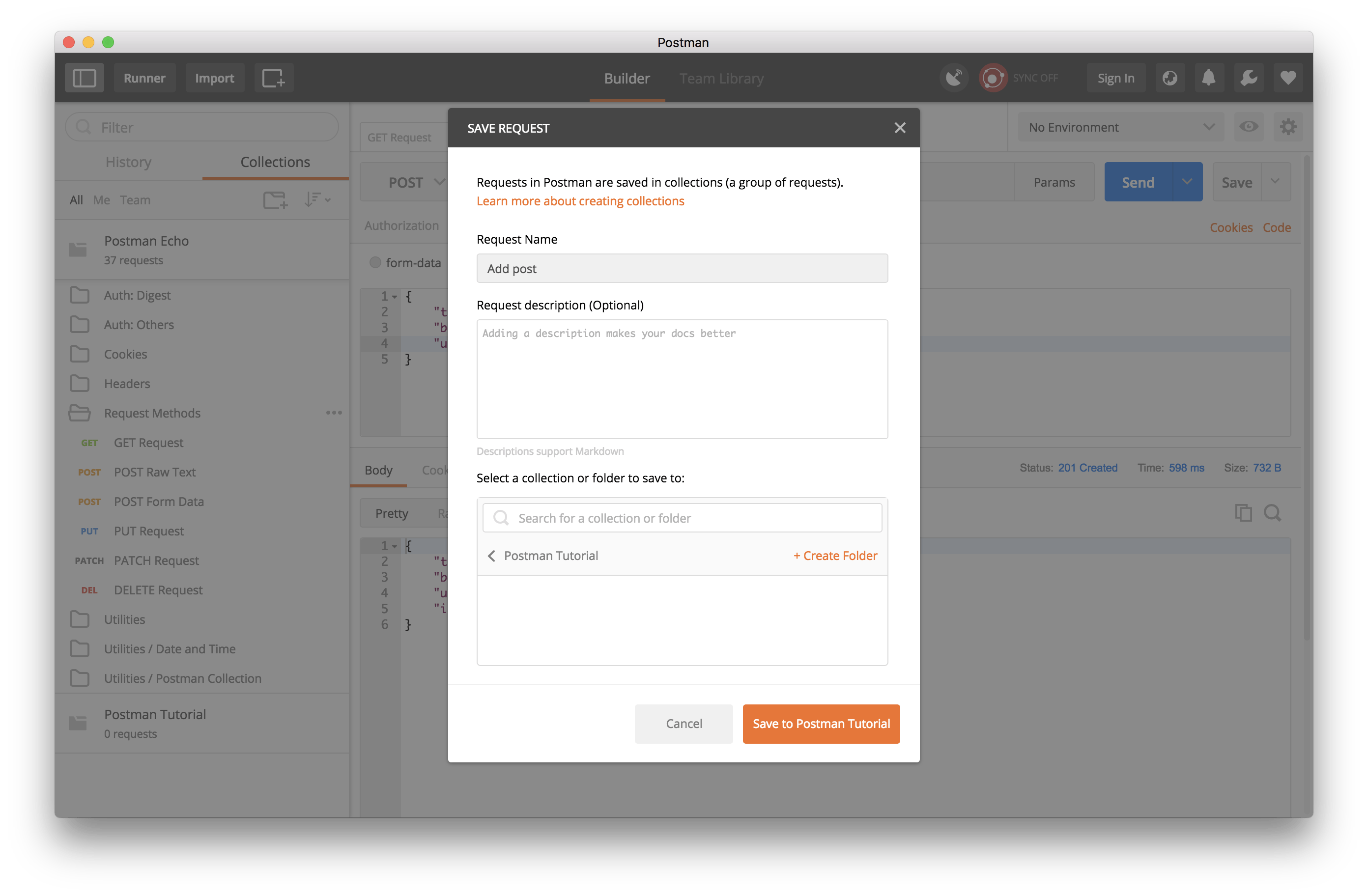Click Request description text area
The width and height of the screenshot is (1368, 896).
pos(682,379)
